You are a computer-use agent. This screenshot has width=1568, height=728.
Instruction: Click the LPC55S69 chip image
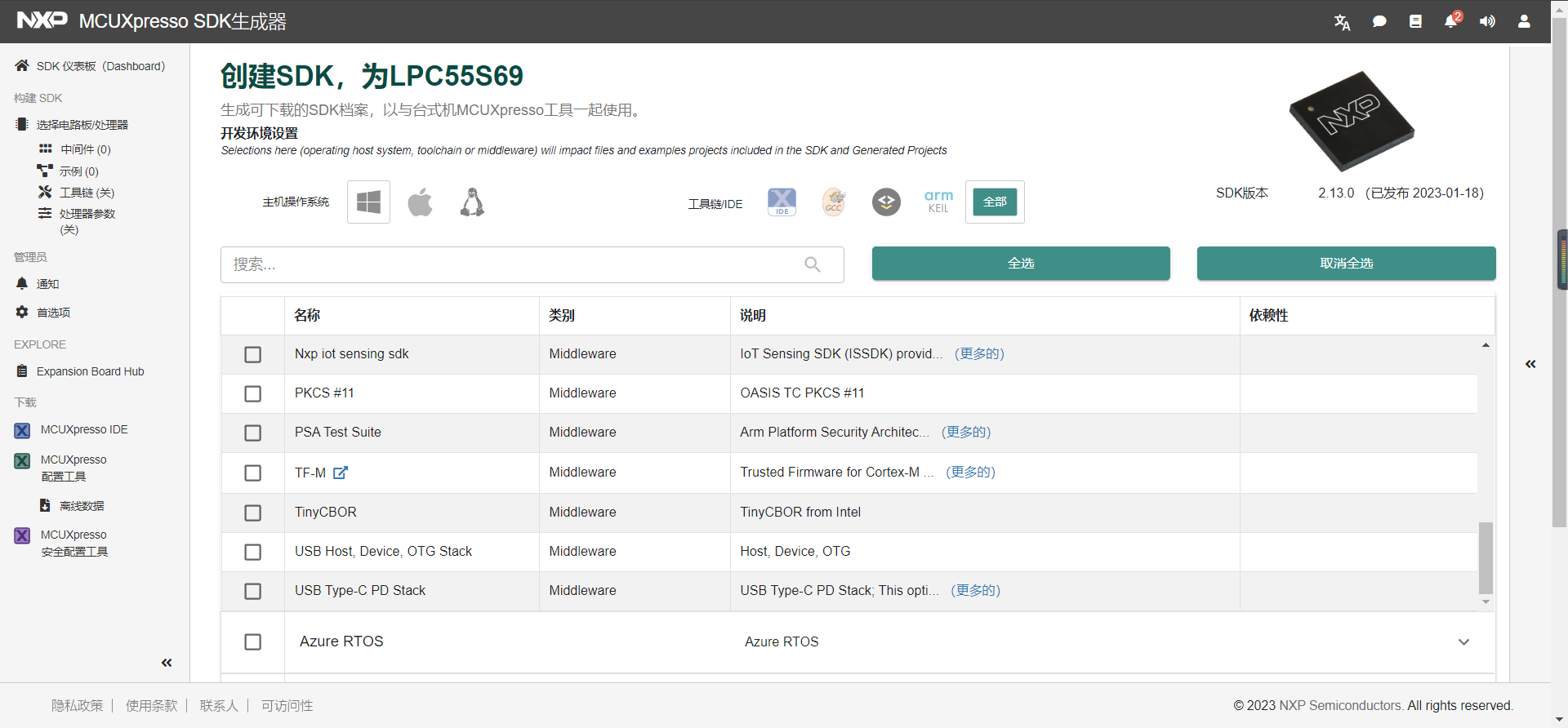point(1352,121)
